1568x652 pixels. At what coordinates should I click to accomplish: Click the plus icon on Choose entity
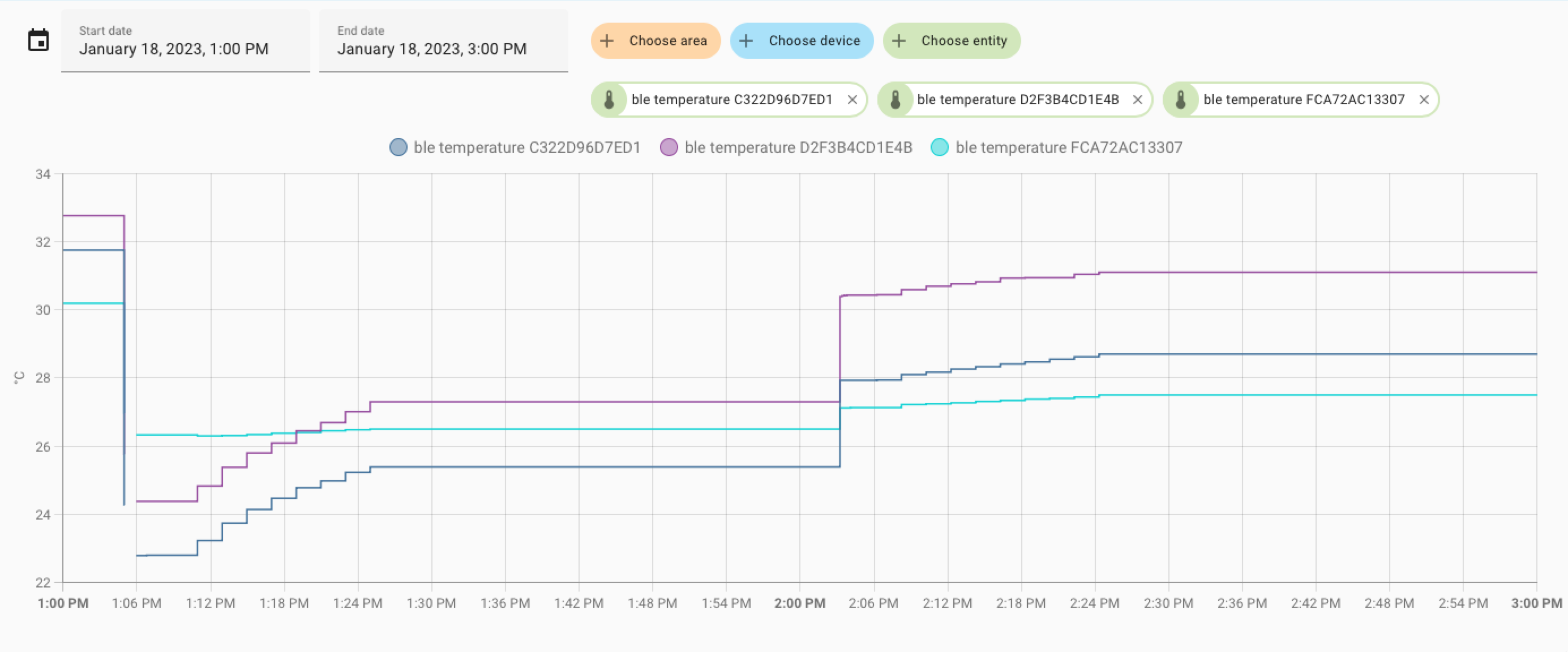898,40
